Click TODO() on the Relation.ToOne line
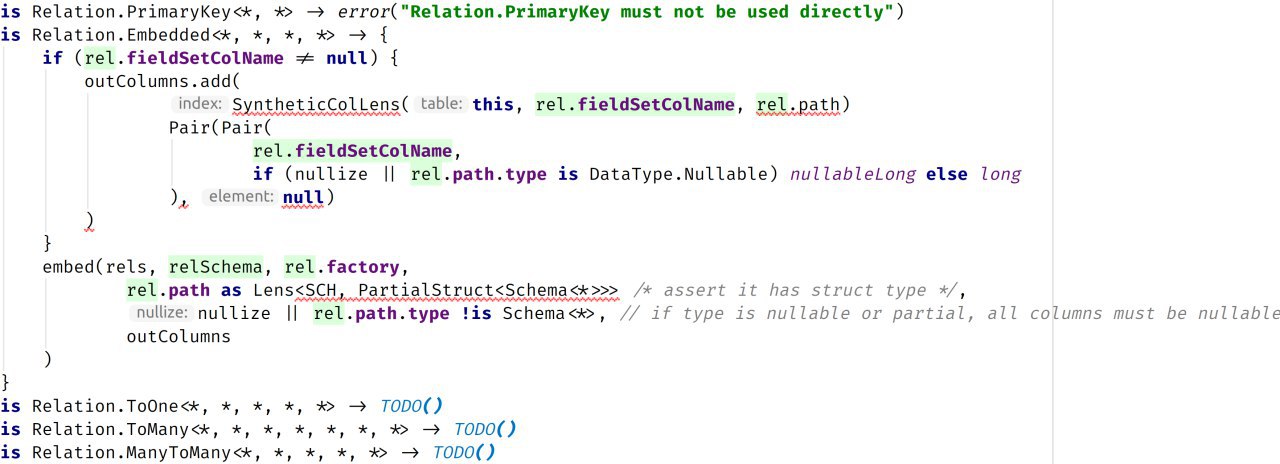 411,406
